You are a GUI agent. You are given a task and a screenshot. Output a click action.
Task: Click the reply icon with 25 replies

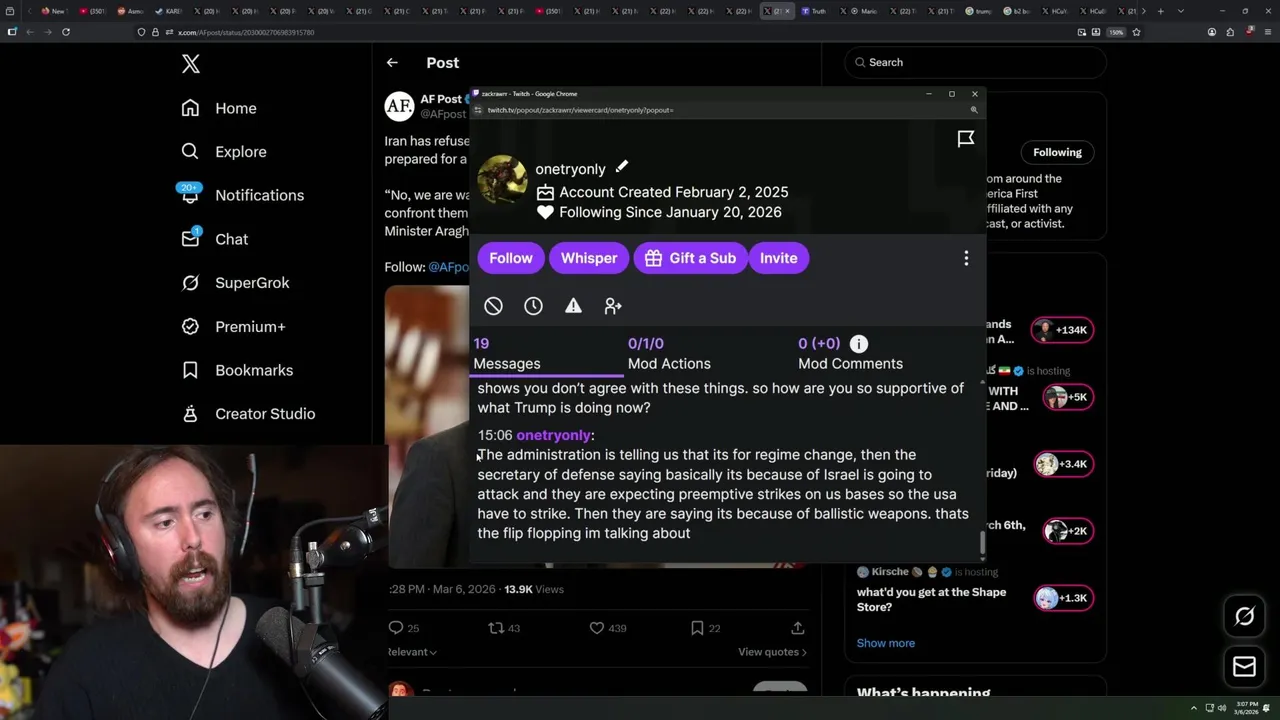(396, 628)
